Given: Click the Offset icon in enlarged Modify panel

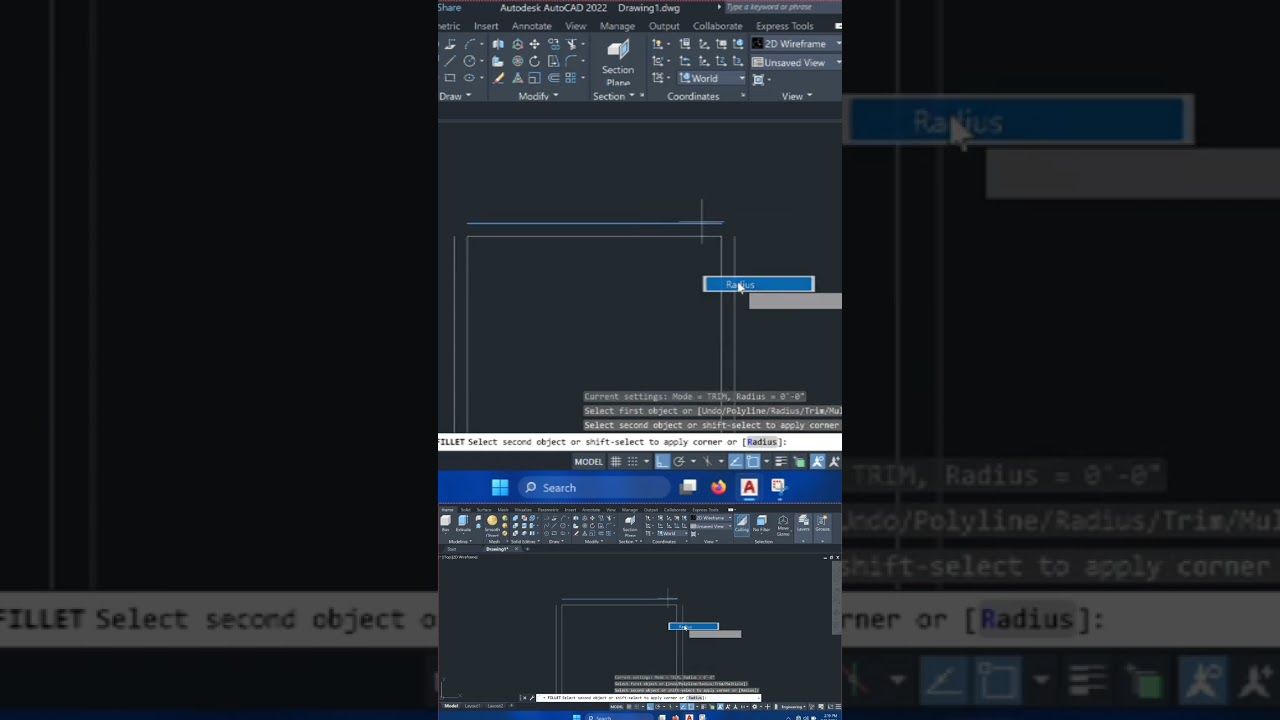Looking at the screenshot, I should click(x=554, y=77).
